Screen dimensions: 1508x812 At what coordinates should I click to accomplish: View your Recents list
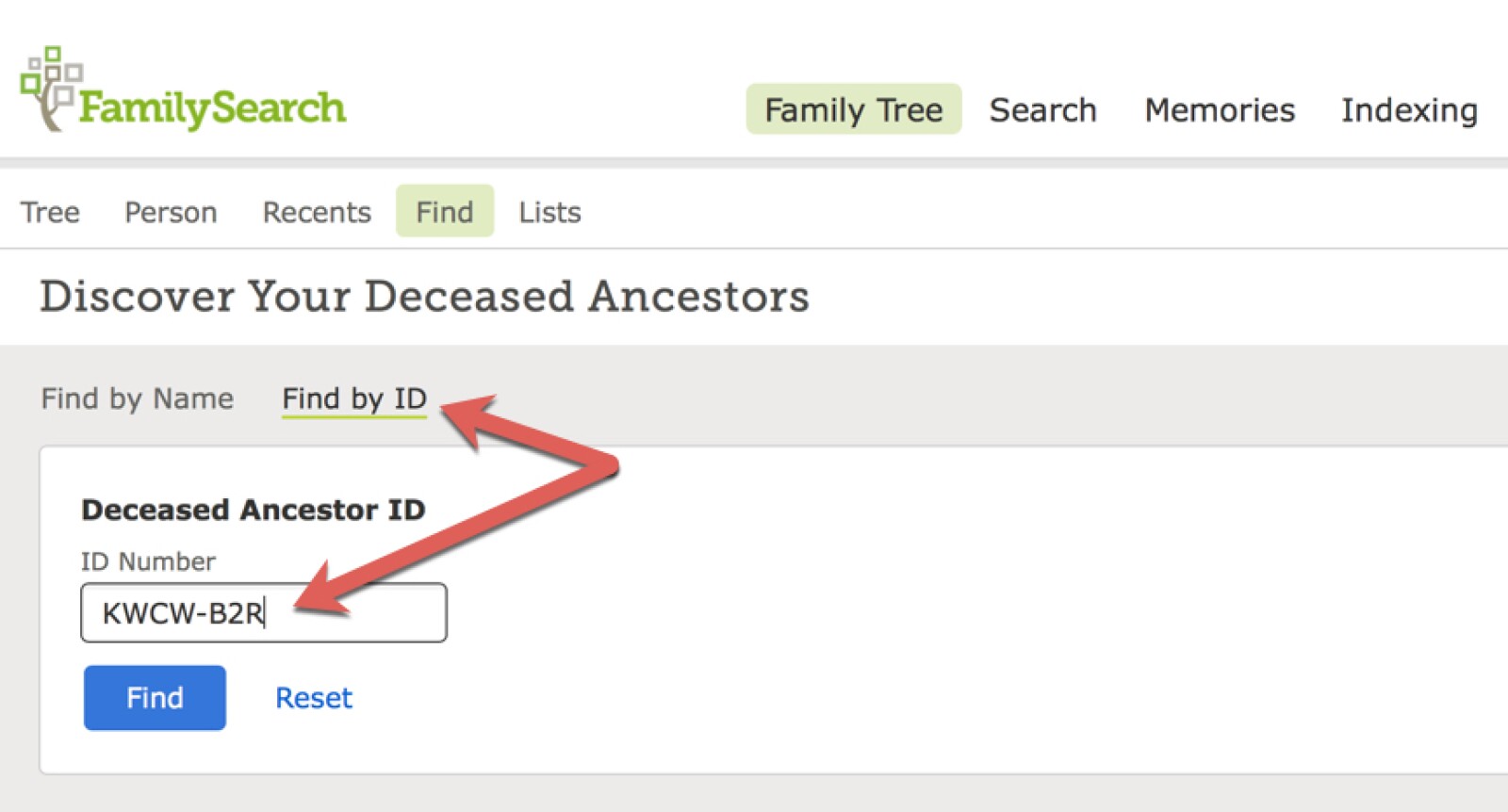point(316,211)
